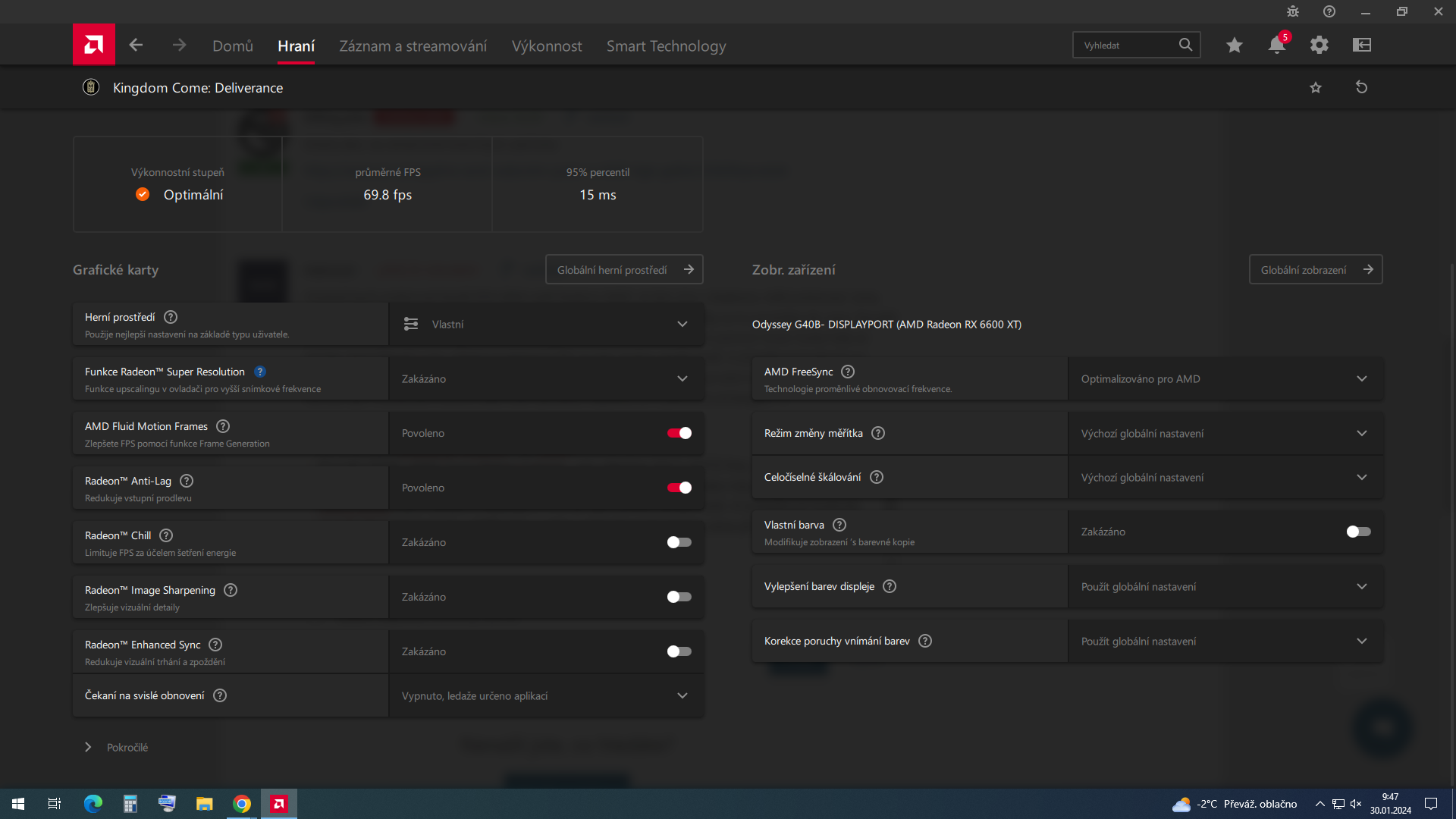Click the Vyhledat search field
This screenshot has height=819, width=1456.
[x=1126, y=45]
